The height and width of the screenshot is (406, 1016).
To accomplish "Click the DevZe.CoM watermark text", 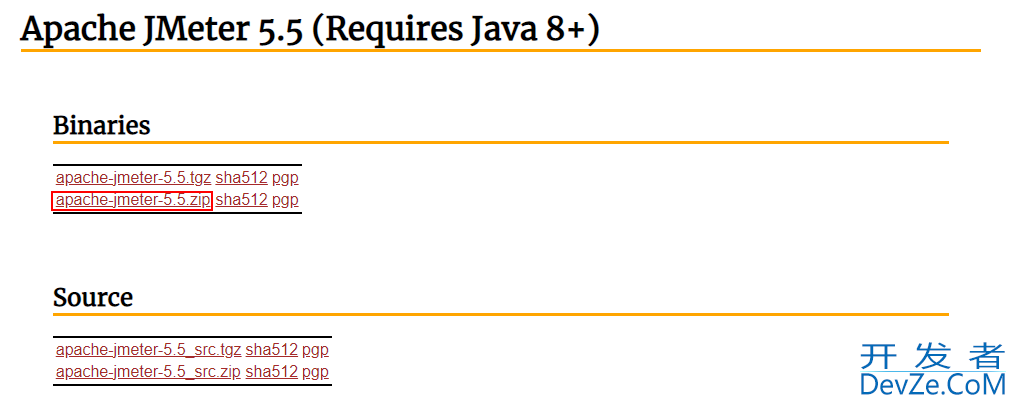I will click(x=933, y=385).
